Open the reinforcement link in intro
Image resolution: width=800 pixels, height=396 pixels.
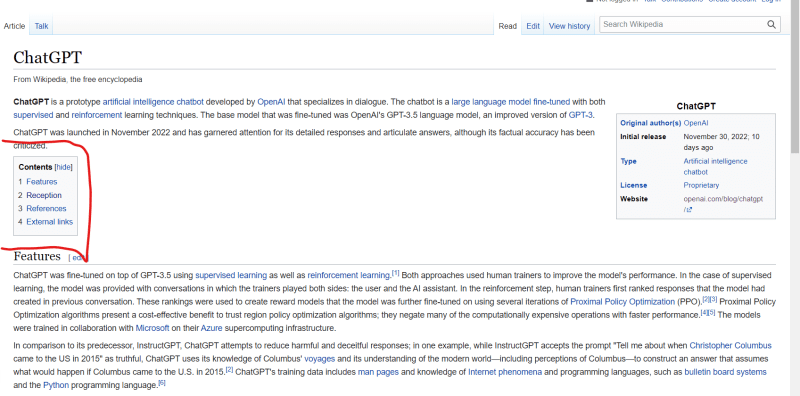pyautogui.click(x=97, y=115)
